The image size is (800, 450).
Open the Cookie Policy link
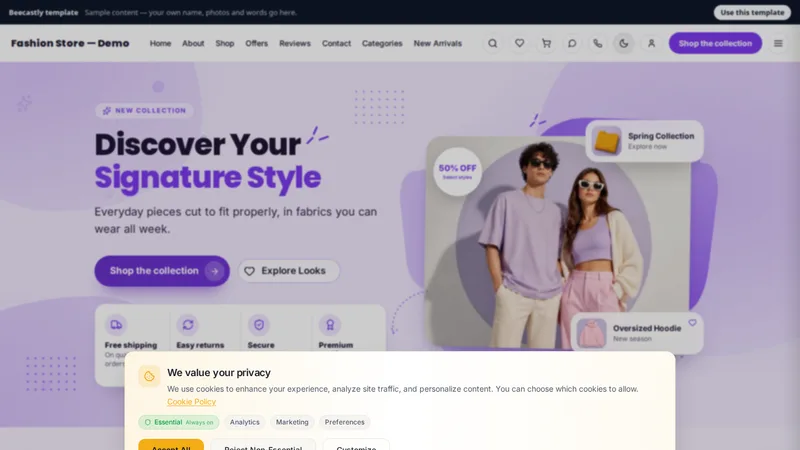191,402
